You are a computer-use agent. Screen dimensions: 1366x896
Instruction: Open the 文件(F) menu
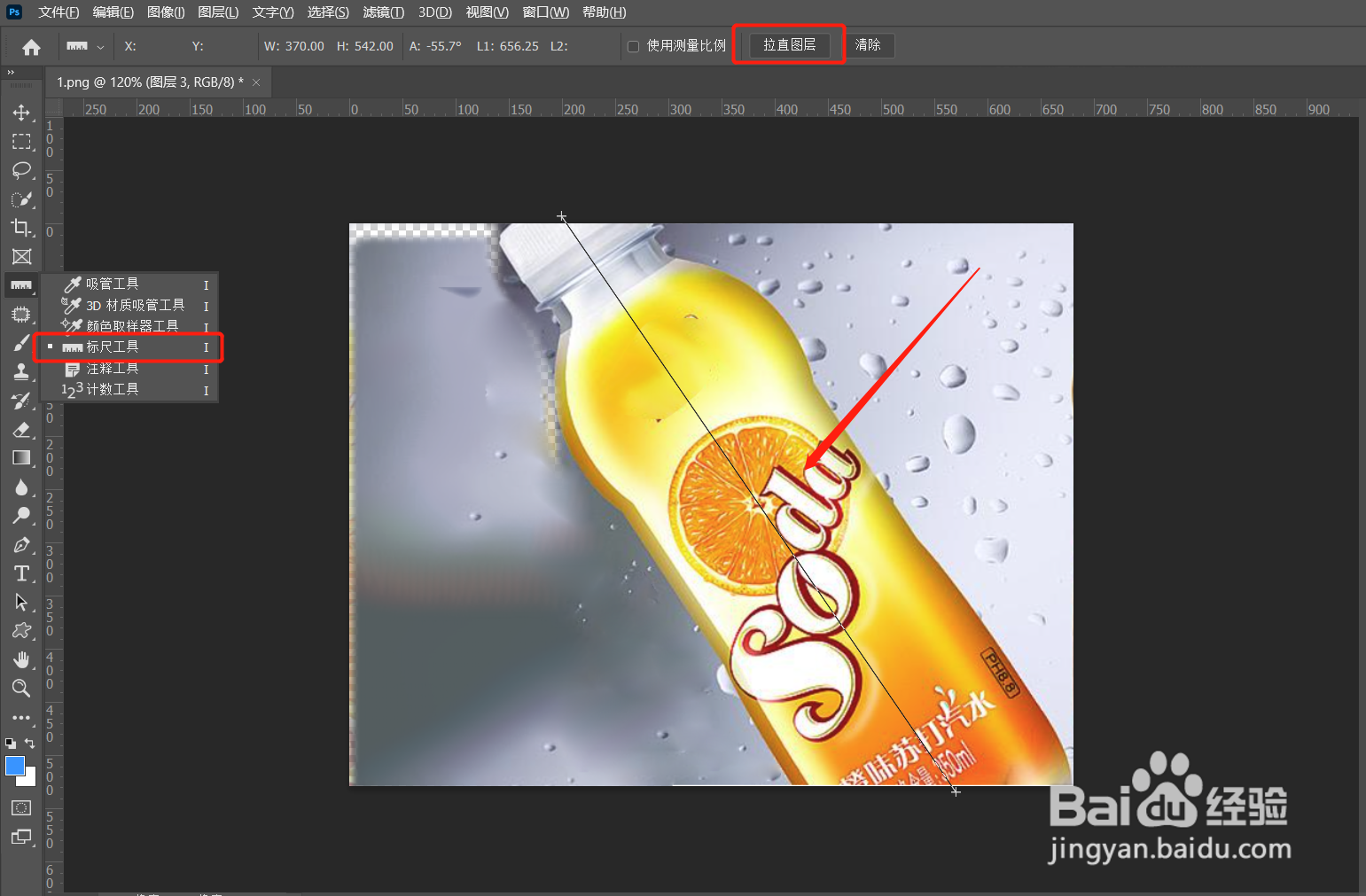[59, 12]
